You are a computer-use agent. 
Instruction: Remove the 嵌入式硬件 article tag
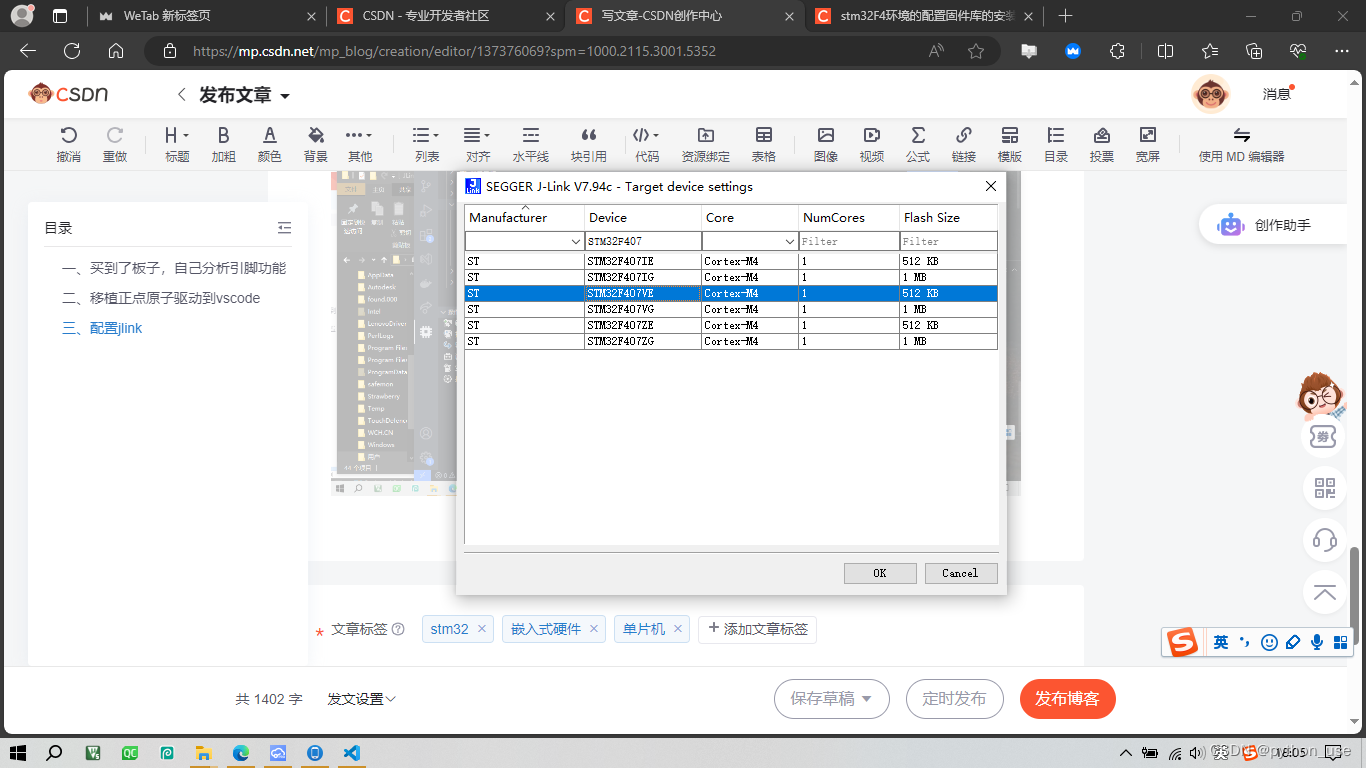click(x=594, y=629)
